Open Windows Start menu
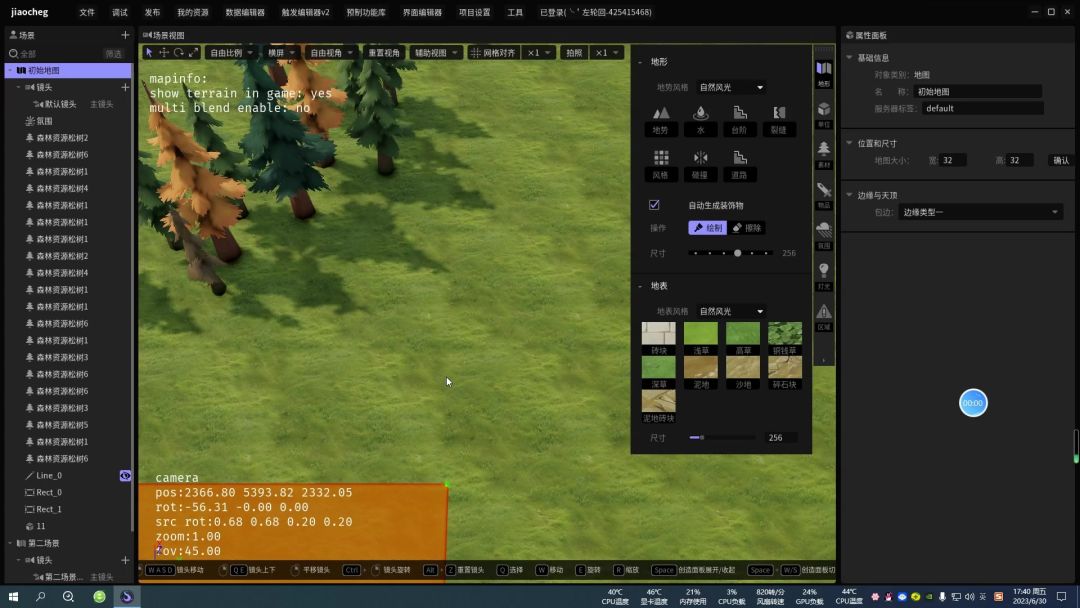This screenshot has height=608, width=1080. coord(13,596)
